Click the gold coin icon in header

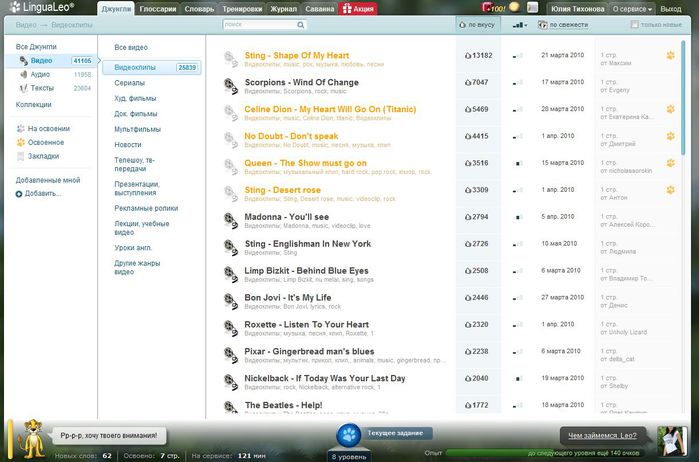[514, 7]
